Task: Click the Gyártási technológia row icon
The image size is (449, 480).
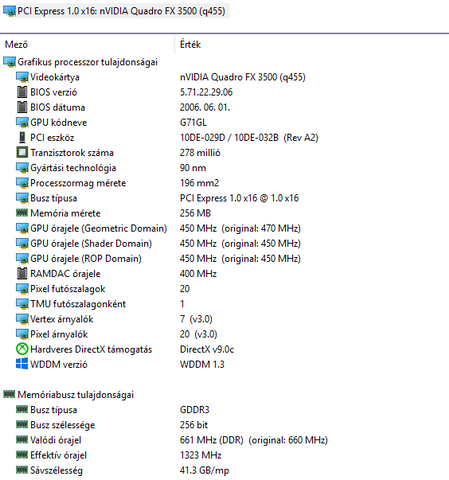Action: (x=22, y=168)
